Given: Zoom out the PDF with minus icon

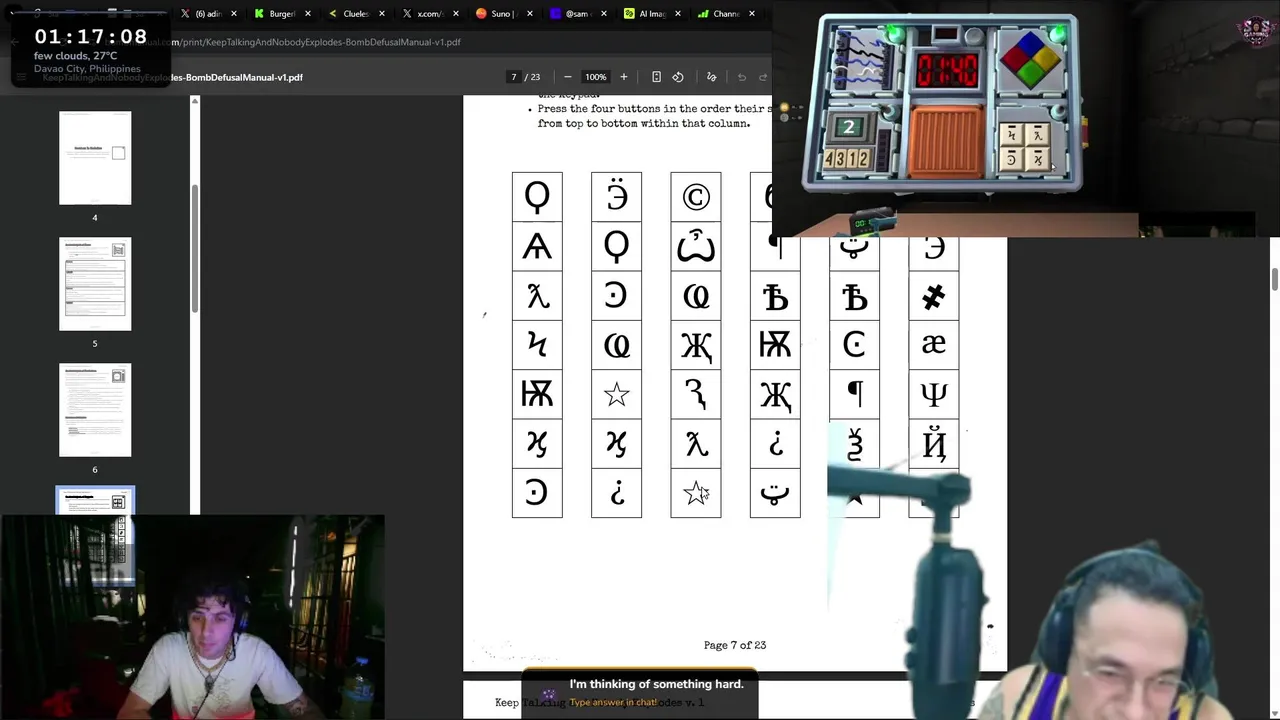Looking at the screenshot, I should coord(567,77).
